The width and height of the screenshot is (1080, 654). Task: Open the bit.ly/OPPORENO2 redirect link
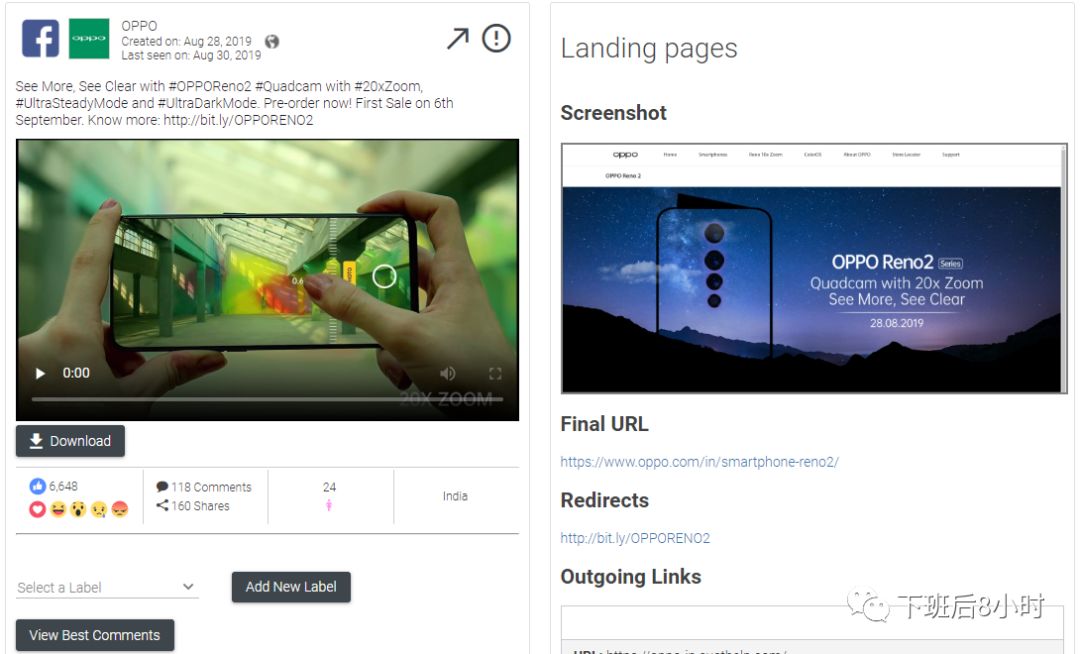(x=635, y=538)
